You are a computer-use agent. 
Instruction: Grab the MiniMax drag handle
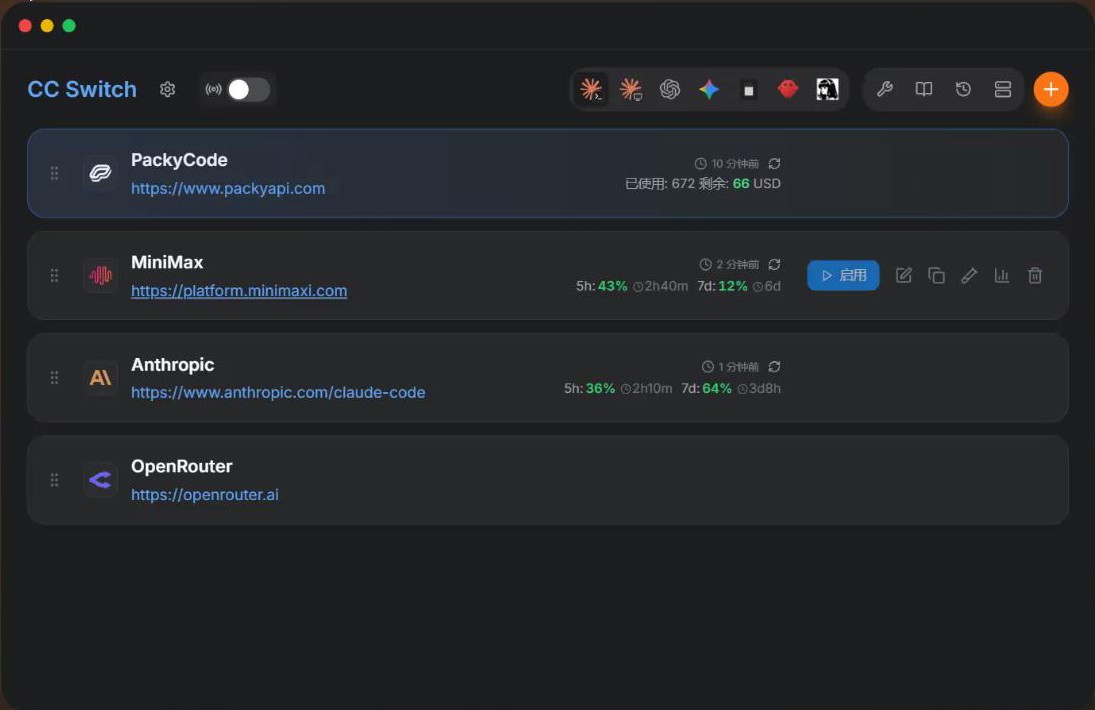click(54, 276)
